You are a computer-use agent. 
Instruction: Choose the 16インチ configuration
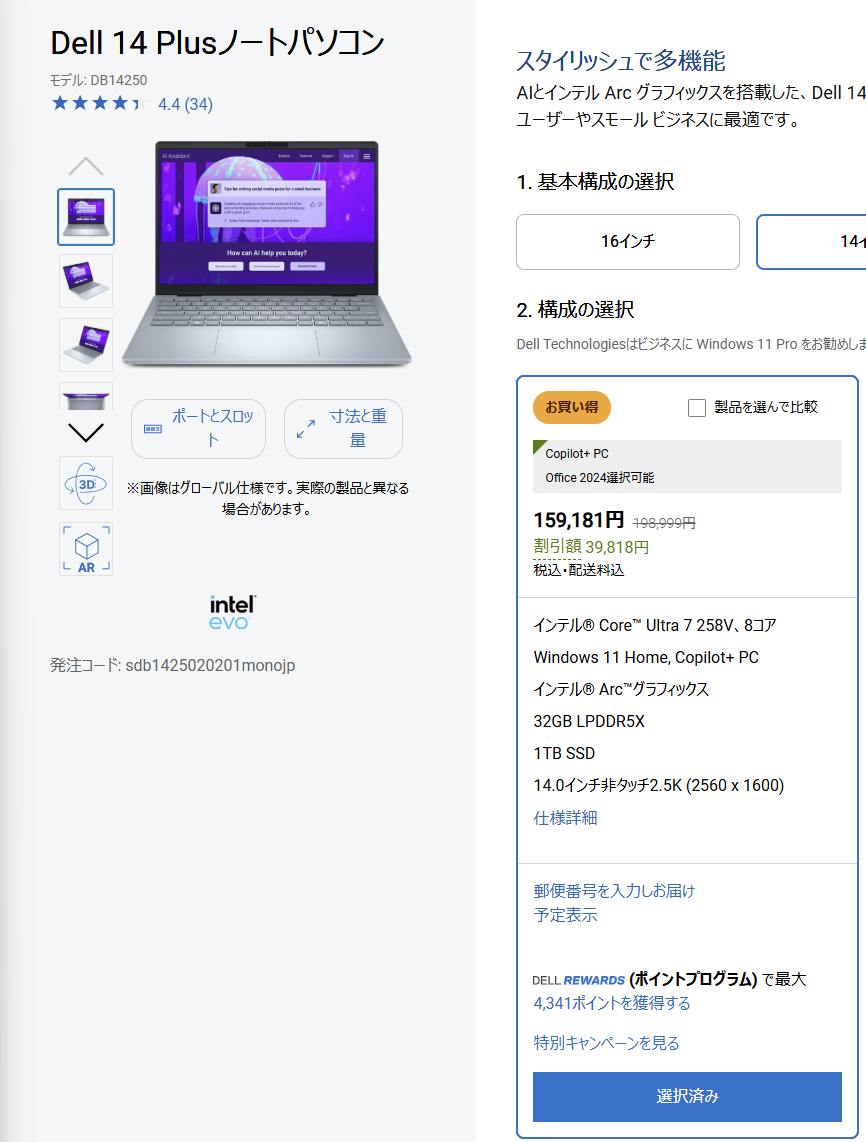628,242
